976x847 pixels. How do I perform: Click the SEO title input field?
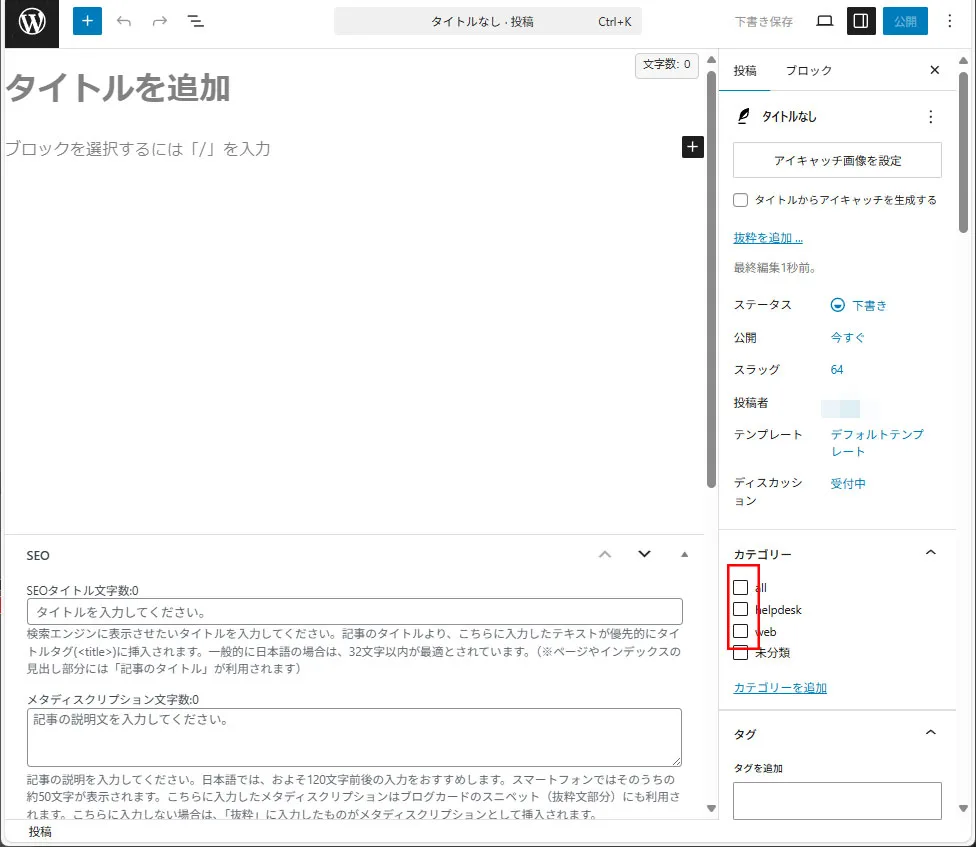coord(355,611)
